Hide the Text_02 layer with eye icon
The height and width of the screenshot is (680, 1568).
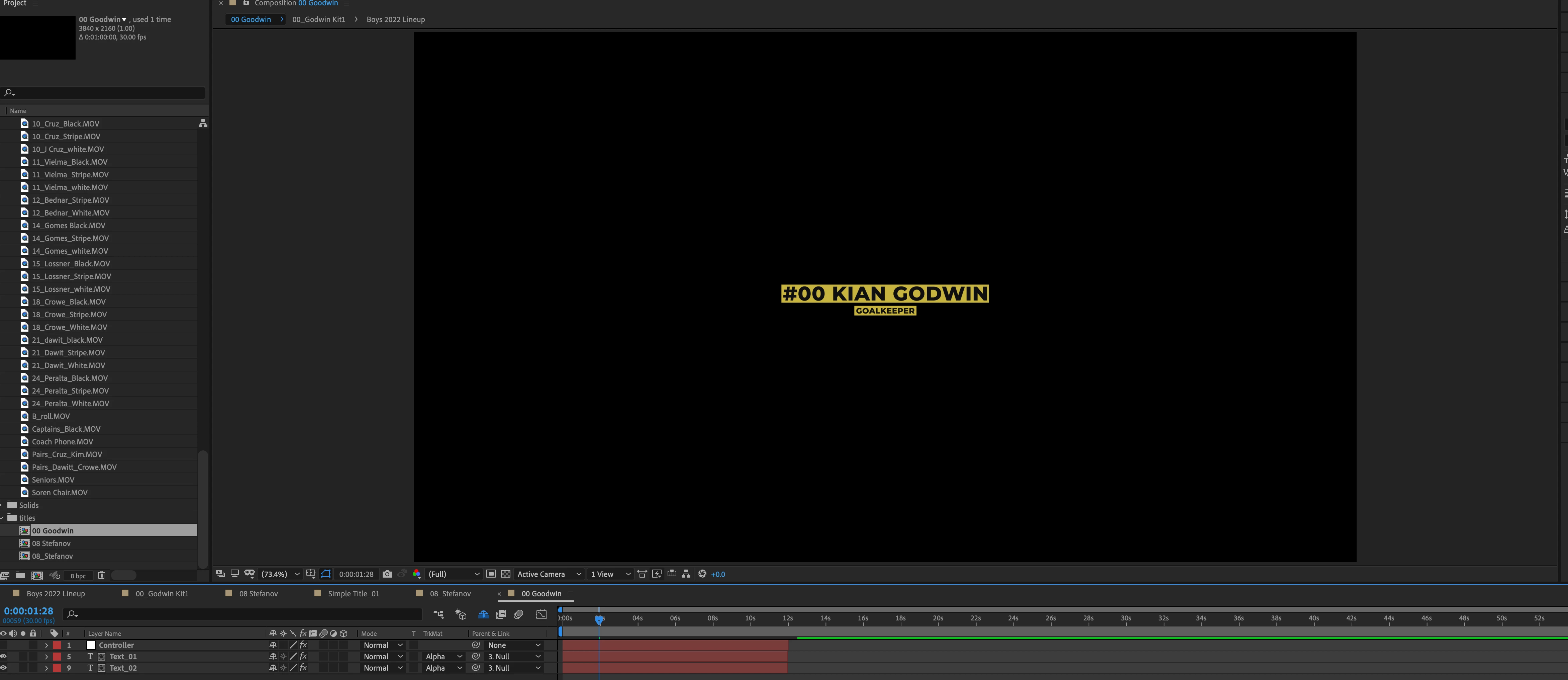pos(4,668)
